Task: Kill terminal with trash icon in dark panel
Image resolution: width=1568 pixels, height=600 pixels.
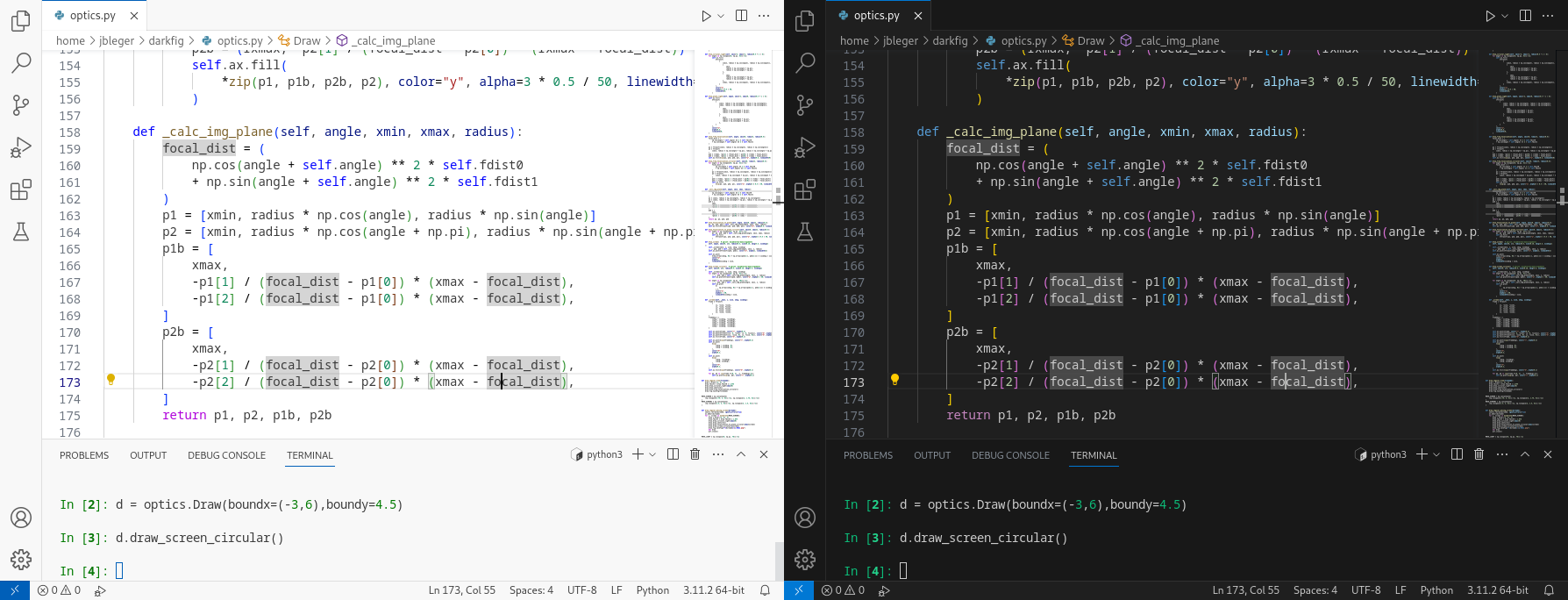Action: tap(1479, 454)
